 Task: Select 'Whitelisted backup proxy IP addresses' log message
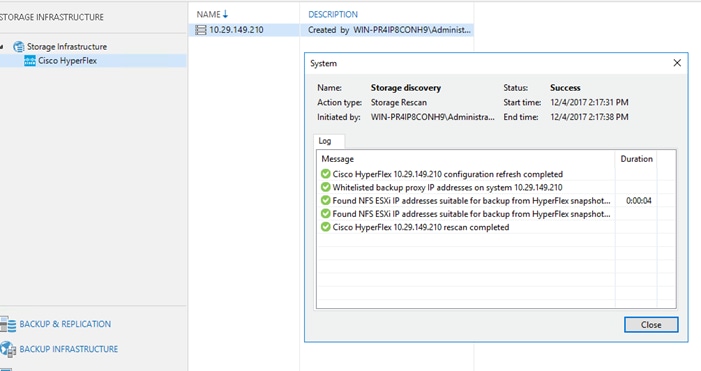(448, 187)
